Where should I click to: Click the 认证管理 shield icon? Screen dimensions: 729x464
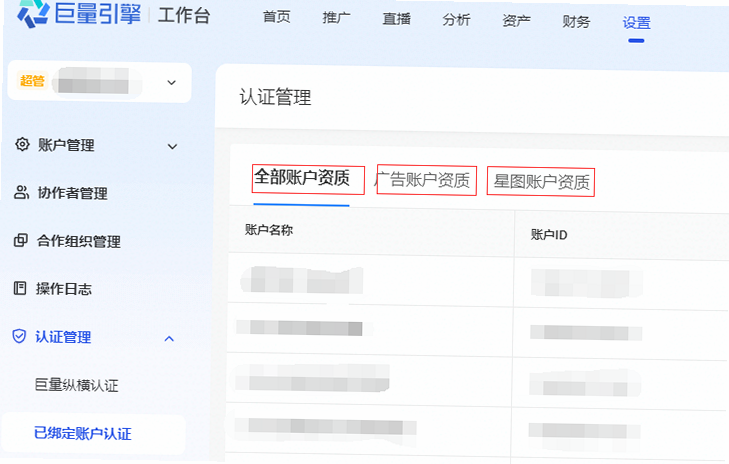[19, 336]
